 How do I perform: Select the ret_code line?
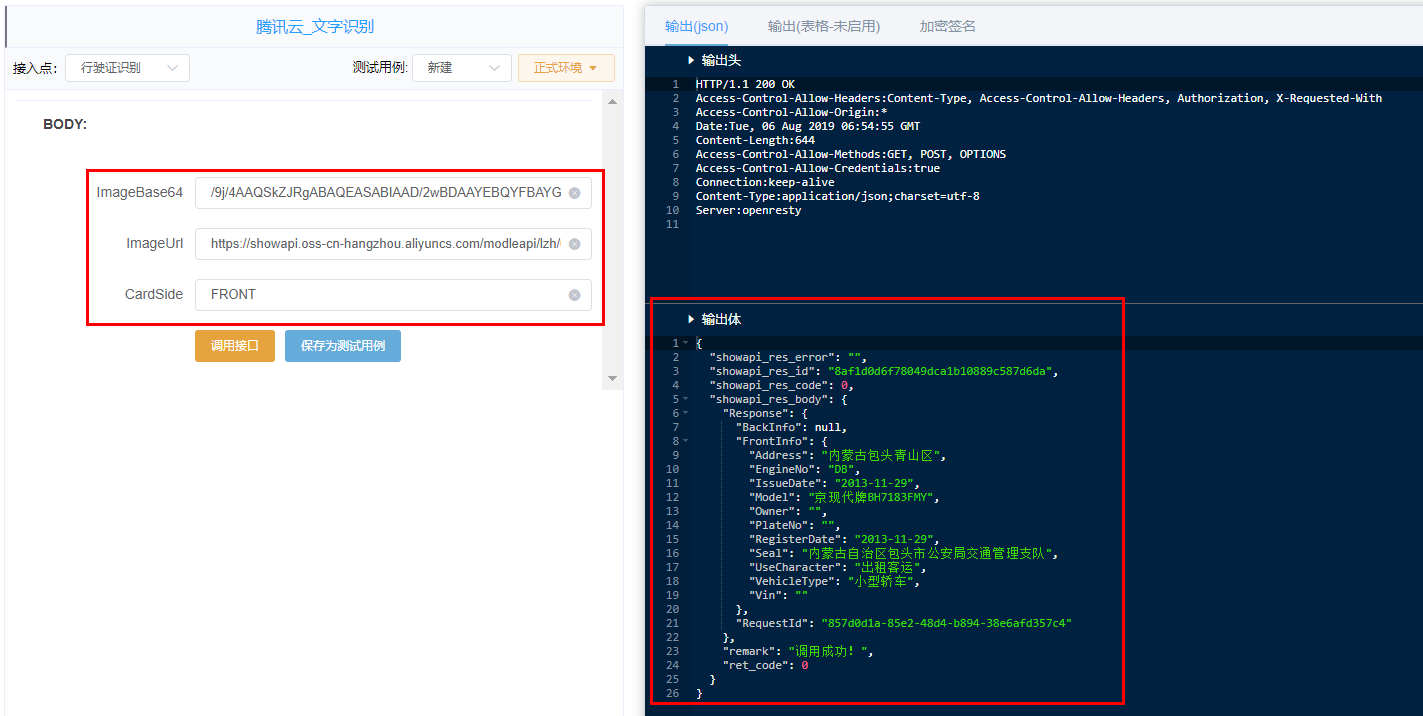coord(765,665)
